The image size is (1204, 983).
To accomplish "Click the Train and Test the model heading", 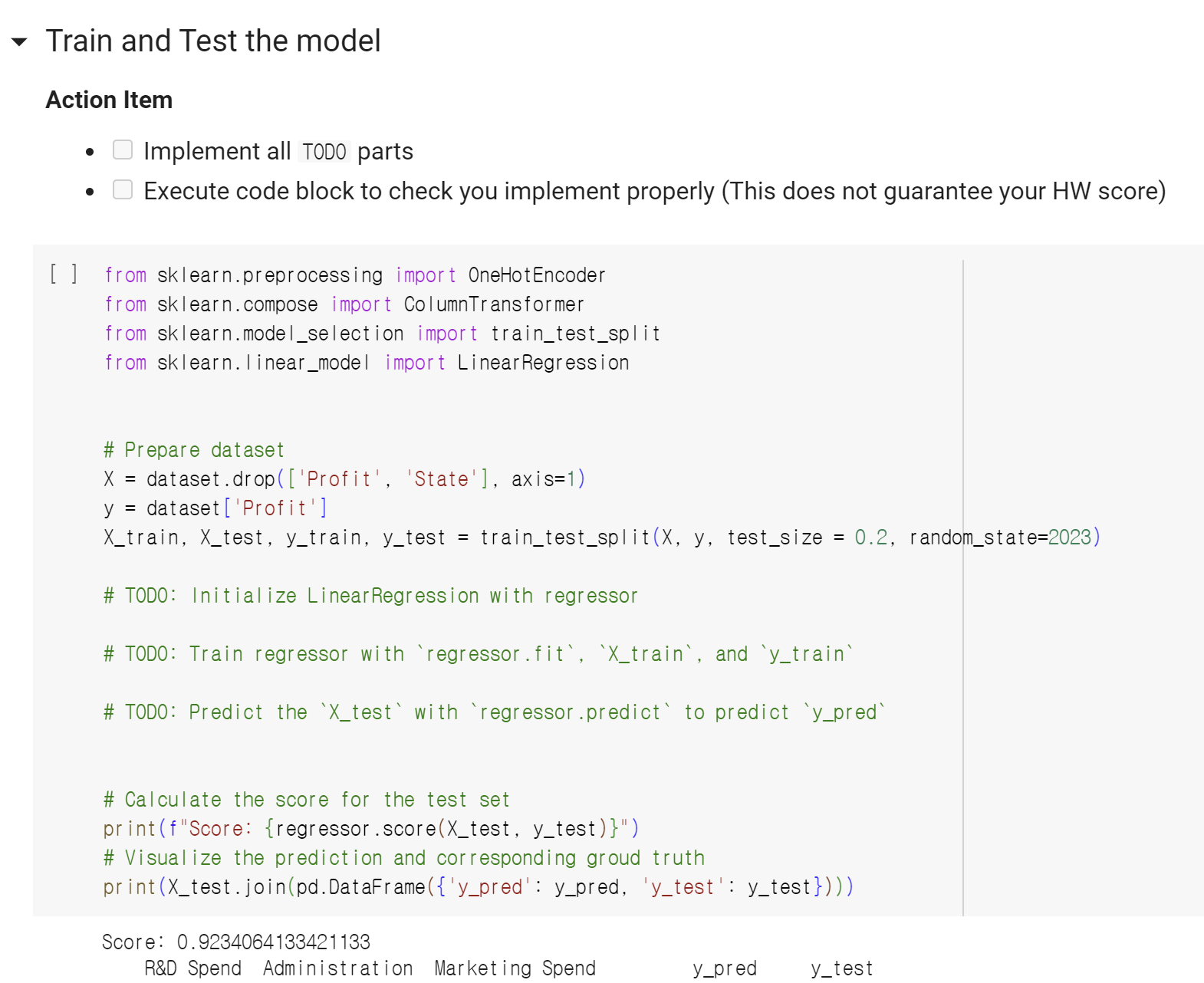I will tap(213, 41).
